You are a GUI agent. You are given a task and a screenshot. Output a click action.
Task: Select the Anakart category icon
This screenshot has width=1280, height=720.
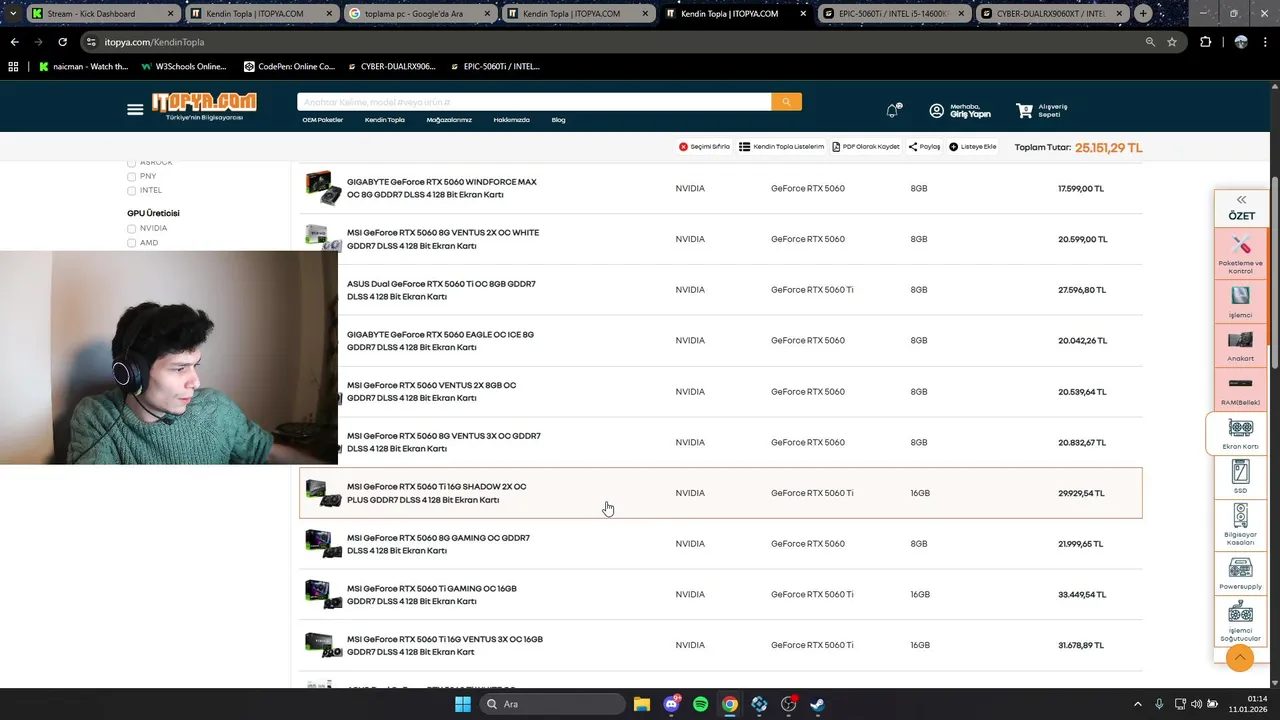[1241, 346]
